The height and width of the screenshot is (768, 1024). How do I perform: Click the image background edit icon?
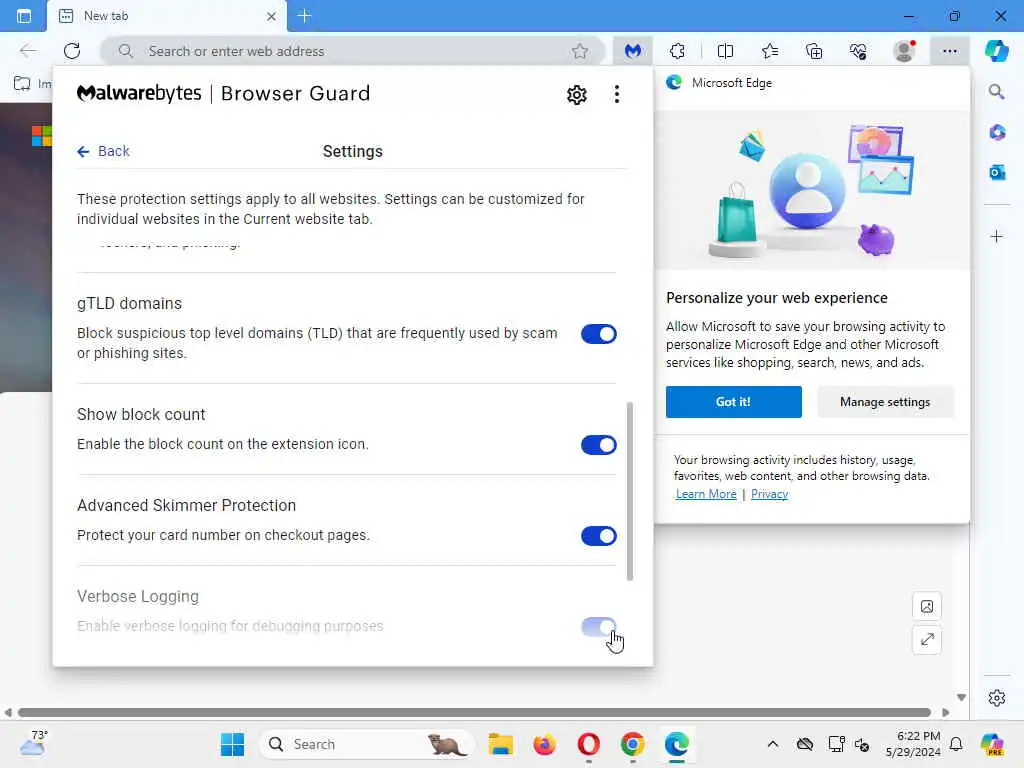(927, 607)
